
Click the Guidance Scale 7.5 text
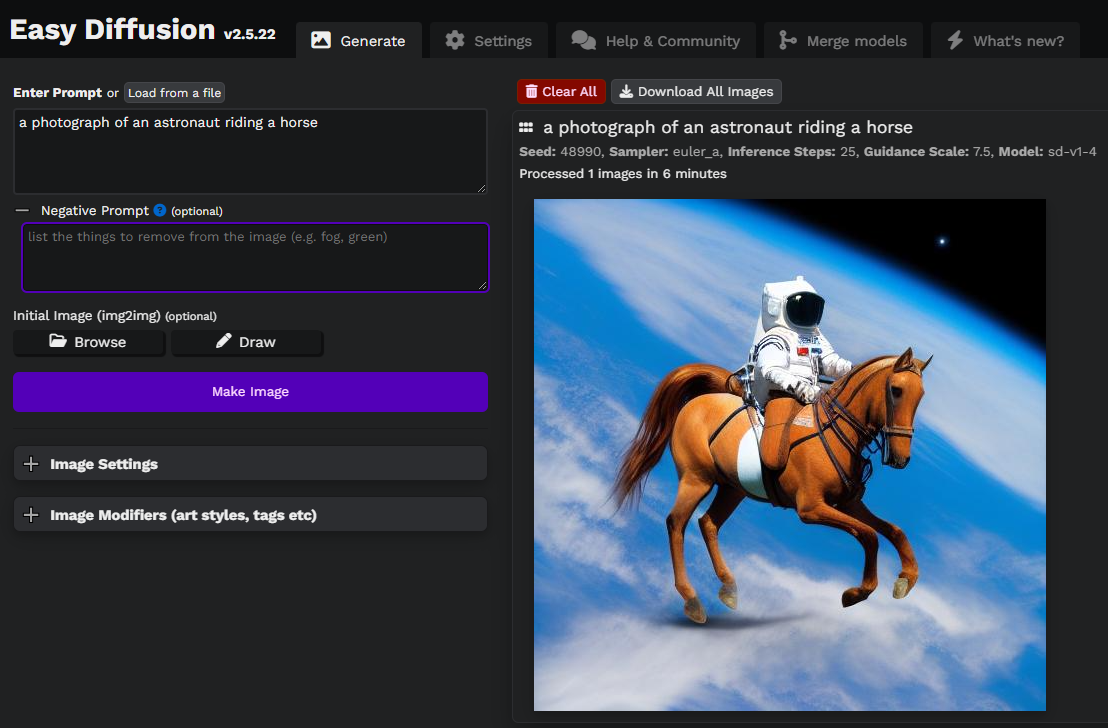(x=927, y=152)
